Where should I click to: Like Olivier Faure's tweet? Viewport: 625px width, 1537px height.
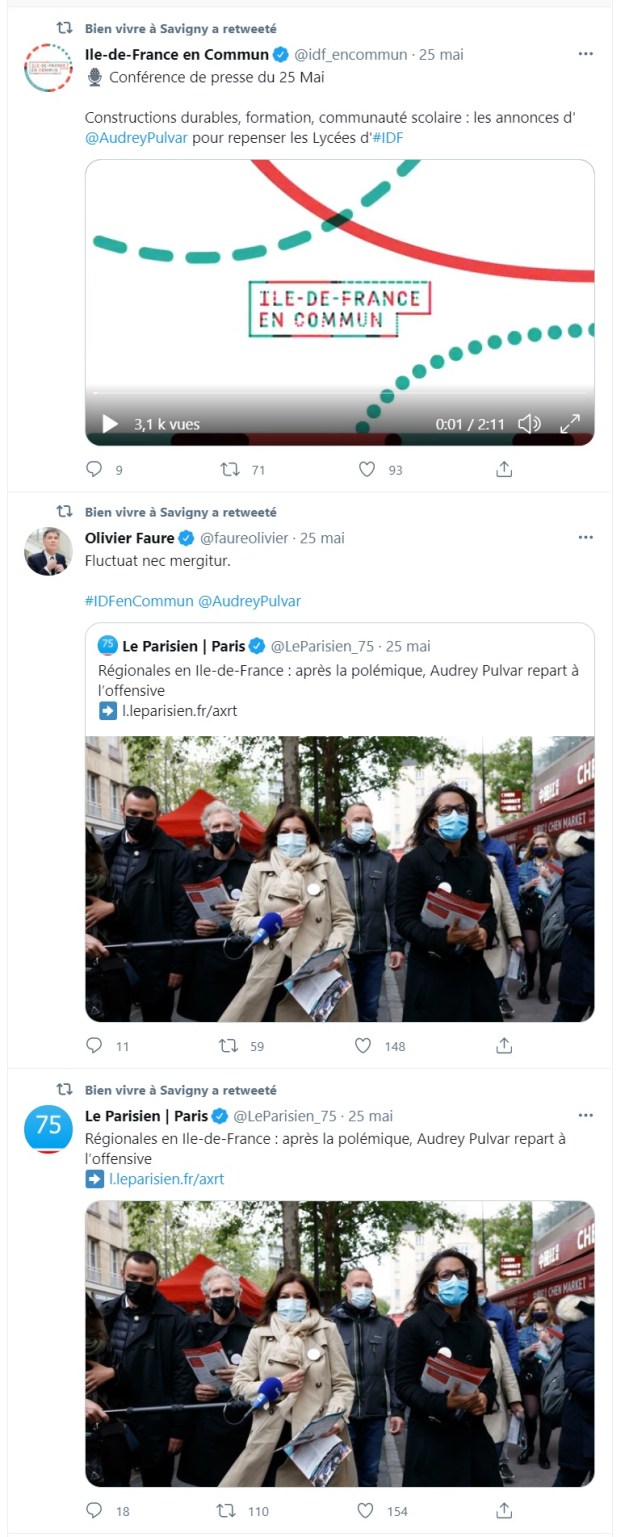coord(364,1046)
